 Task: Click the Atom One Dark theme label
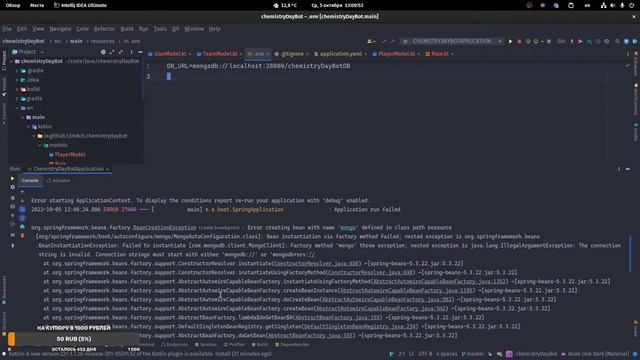[599, 354]
